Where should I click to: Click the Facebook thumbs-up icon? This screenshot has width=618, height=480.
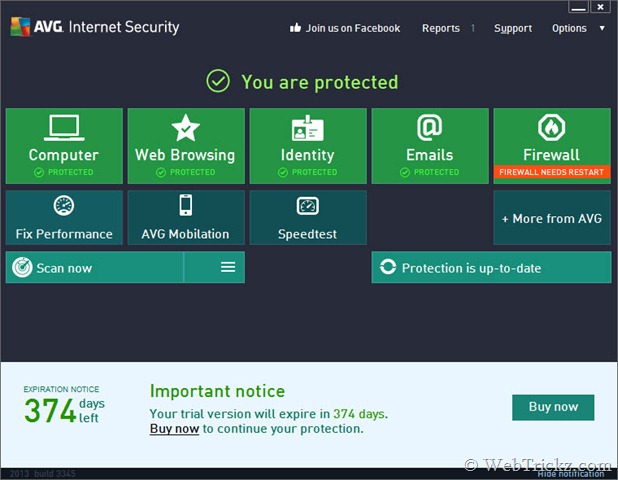[295, 28]
